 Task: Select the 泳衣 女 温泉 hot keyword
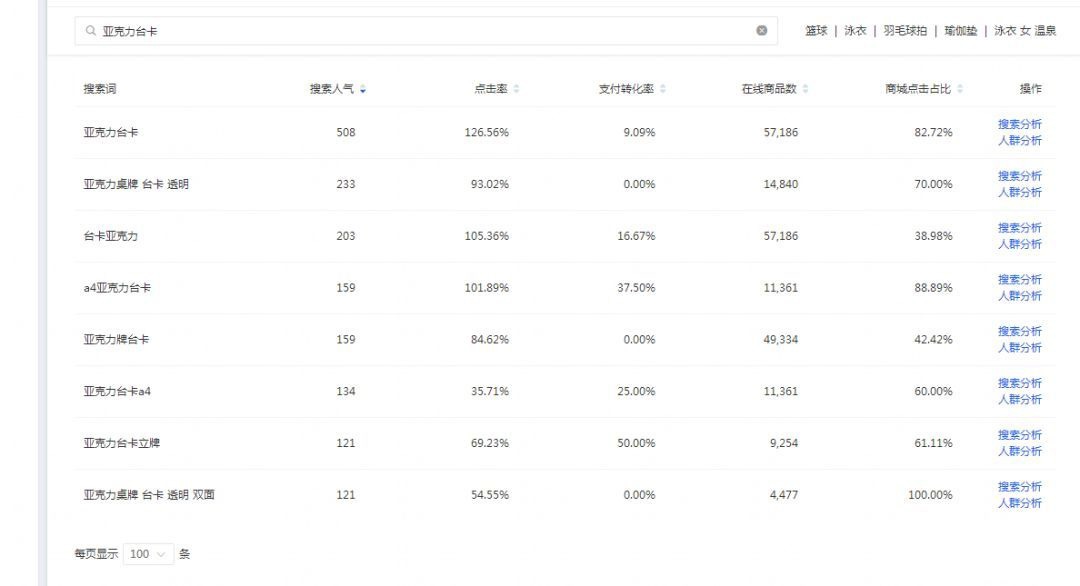coord(1025,30)
